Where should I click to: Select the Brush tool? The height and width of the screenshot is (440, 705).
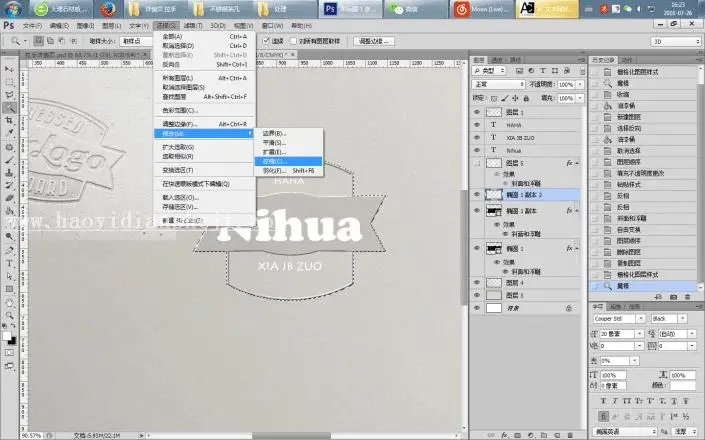pos(9,160)
